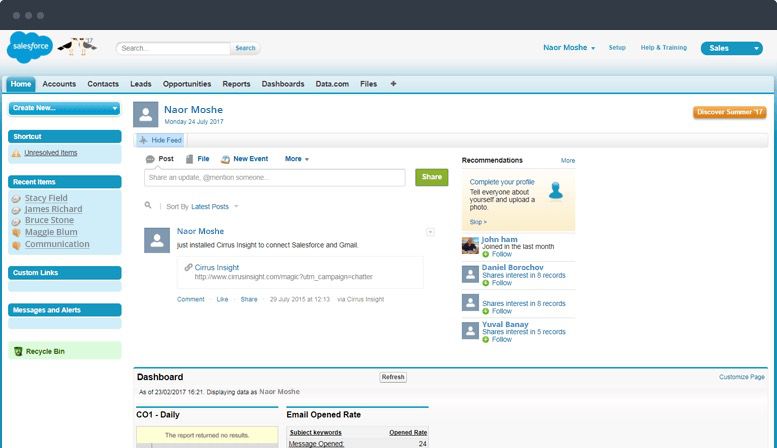Open the post options arrow on Naor's post

(430, 232)
